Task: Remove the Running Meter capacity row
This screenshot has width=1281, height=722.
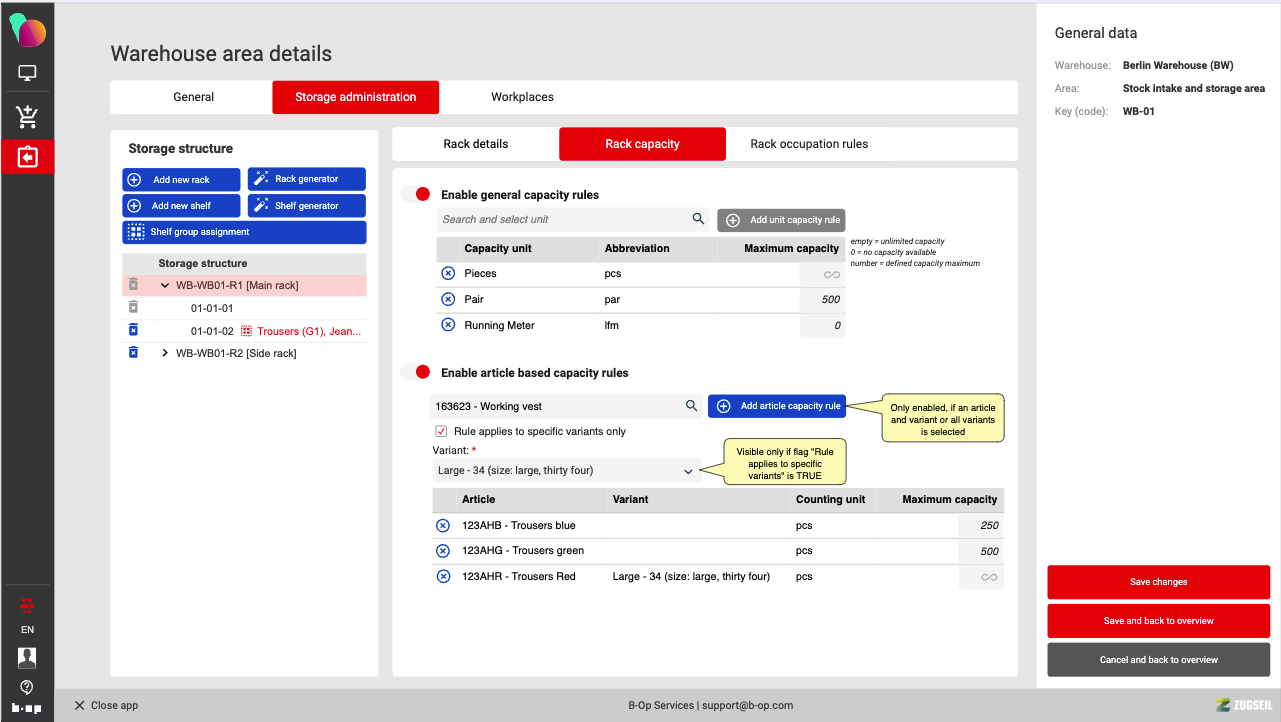Action: [447, 325]
